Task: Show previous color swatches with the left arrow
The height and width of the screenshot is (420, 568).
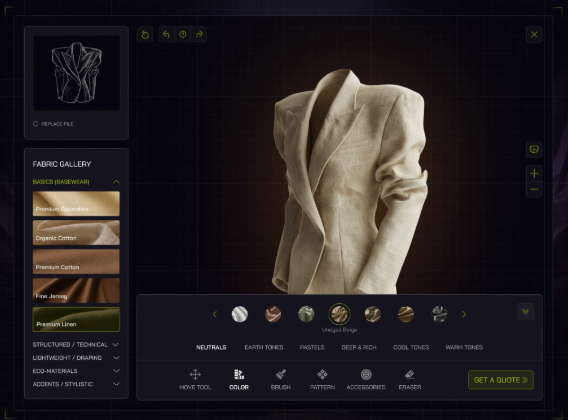Action: click(215, 314)
